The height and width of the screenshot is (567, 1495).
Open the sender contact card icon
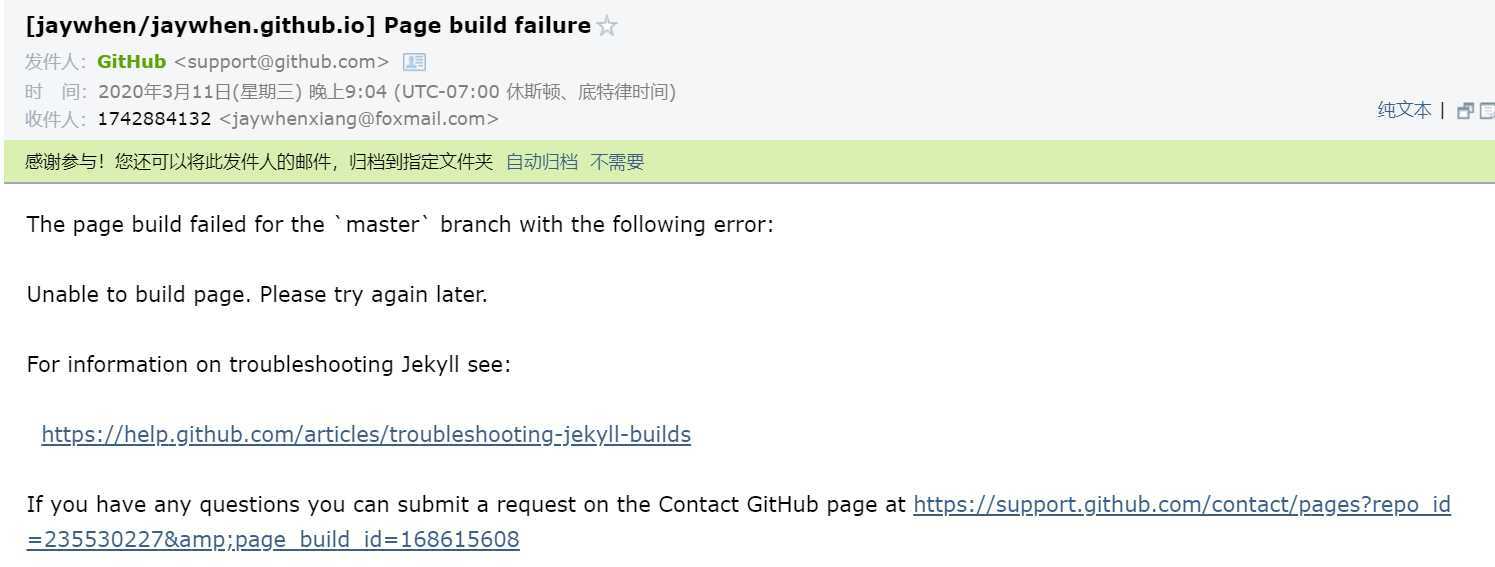tap(414, 62)
